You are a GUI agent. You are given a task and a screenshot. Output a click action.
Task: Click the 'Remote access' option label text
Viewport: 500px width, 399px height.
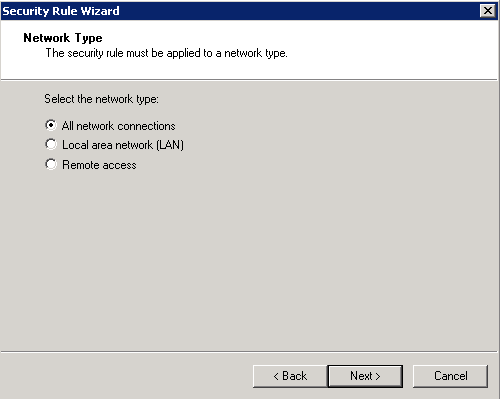coord(99,165)
